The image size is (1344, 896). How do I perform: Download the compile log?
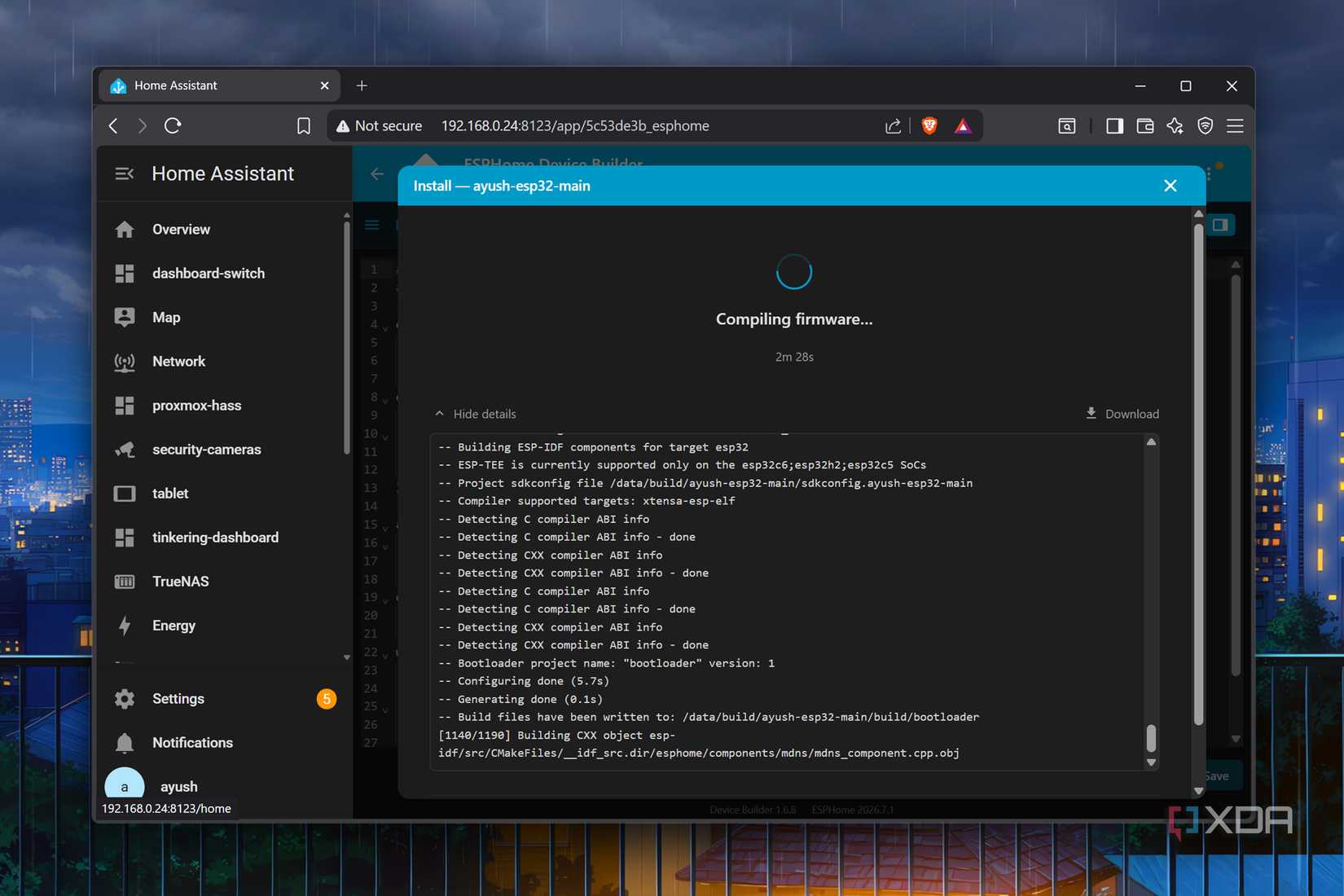point(1122,414)
